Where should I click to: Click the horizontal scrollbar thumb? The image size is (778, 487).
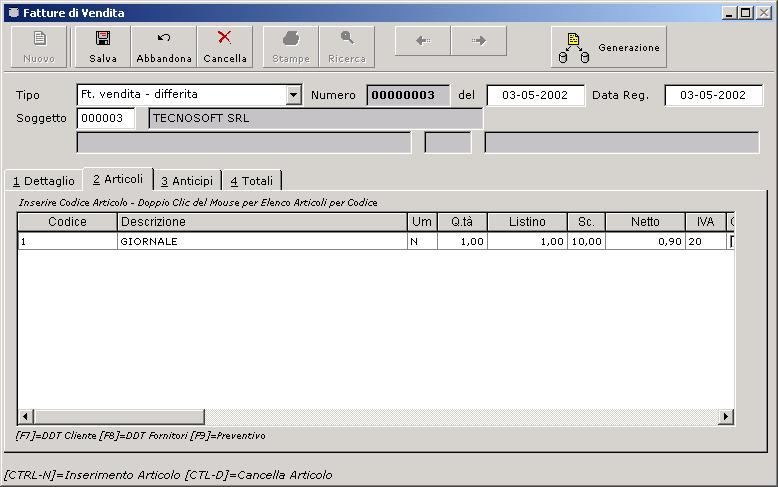119,417
